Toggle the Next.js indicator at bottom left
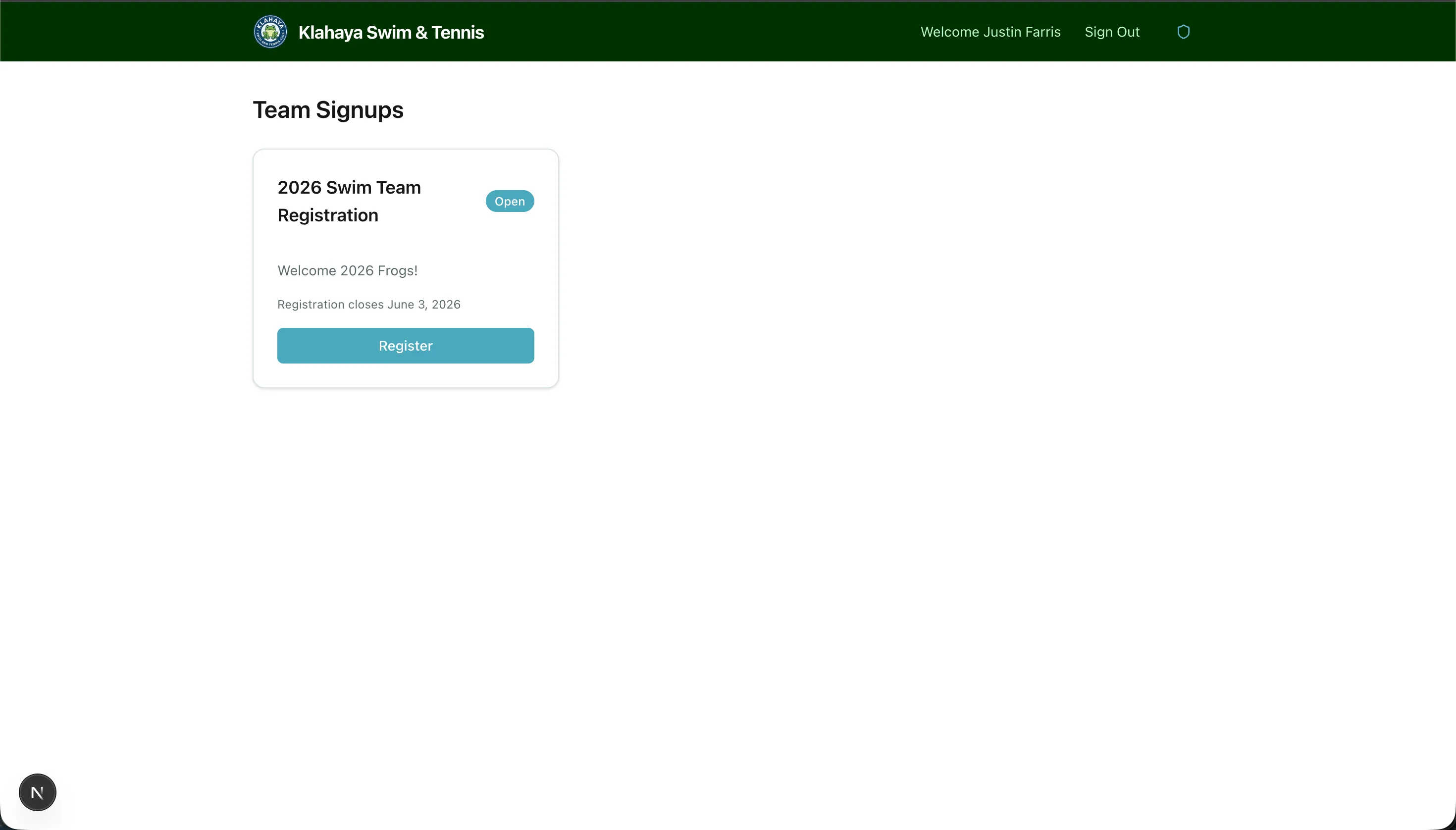 (37, 792)
